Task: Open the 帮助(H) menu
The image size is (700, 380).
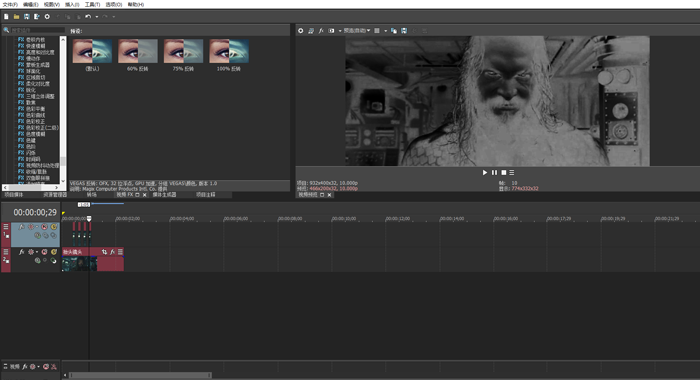Action: coord(136,4)
